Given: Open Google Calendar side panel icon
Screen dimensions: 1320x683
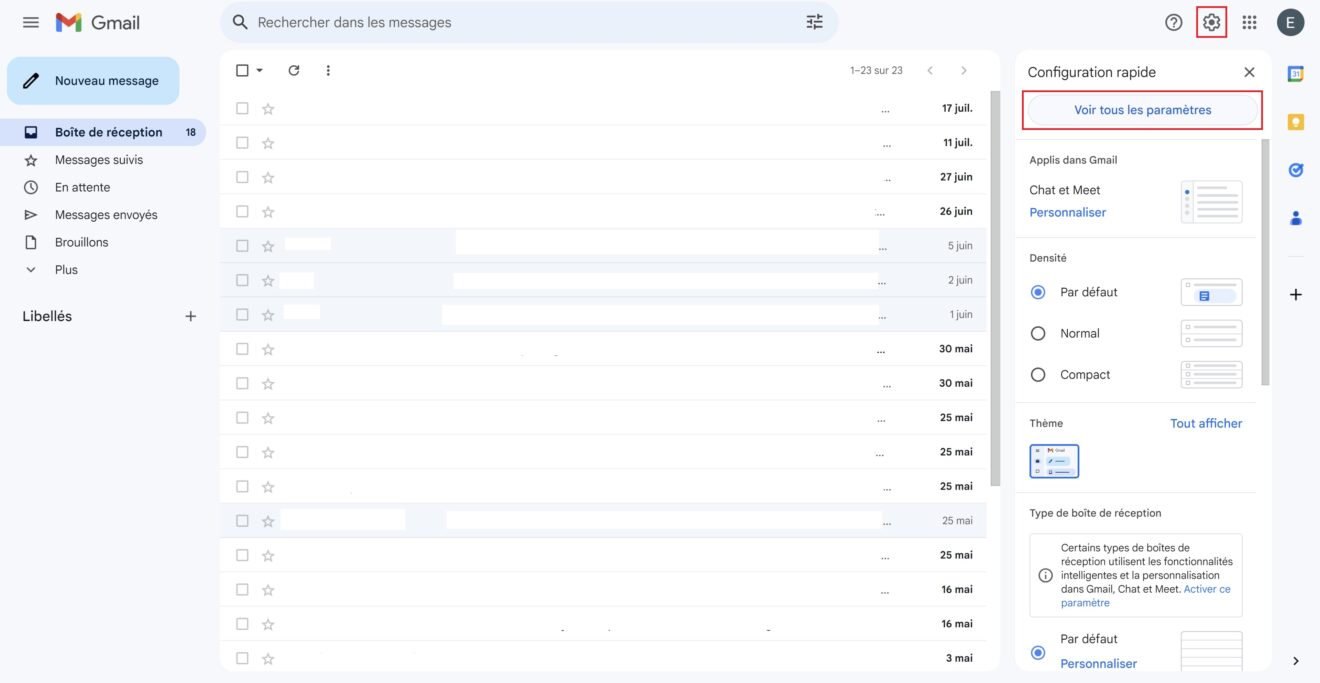Looking at the screenshot, I should tap(1296, 73).
